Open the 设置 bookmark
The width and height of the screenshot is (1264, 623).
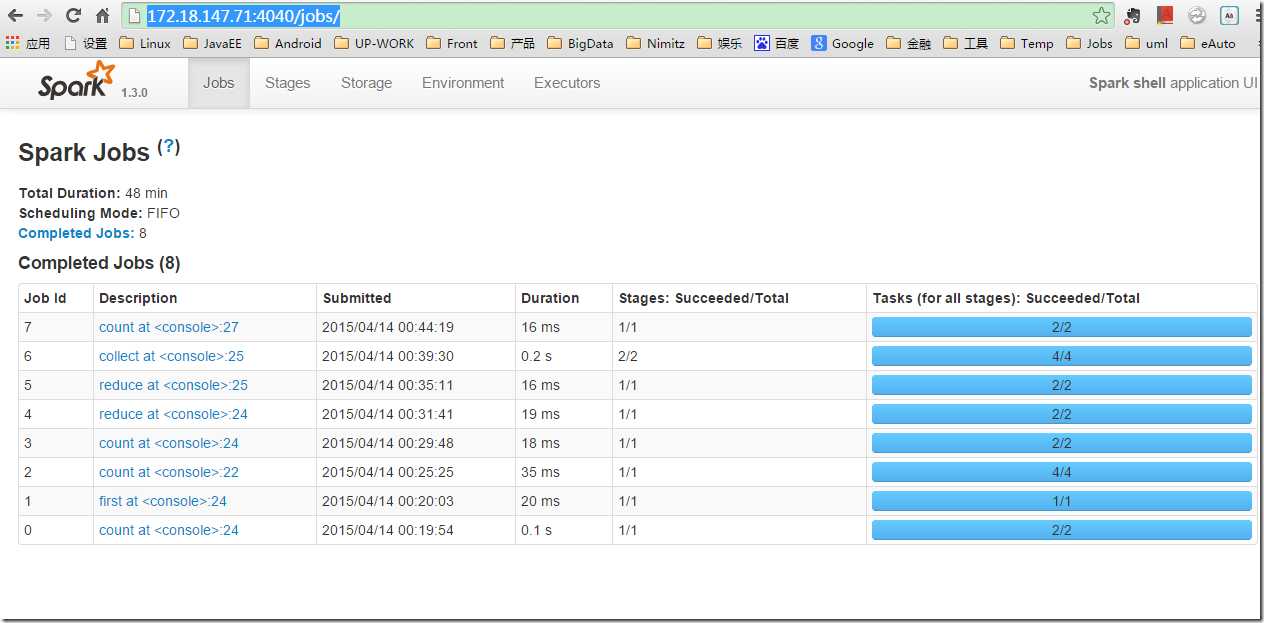[85, 43]
